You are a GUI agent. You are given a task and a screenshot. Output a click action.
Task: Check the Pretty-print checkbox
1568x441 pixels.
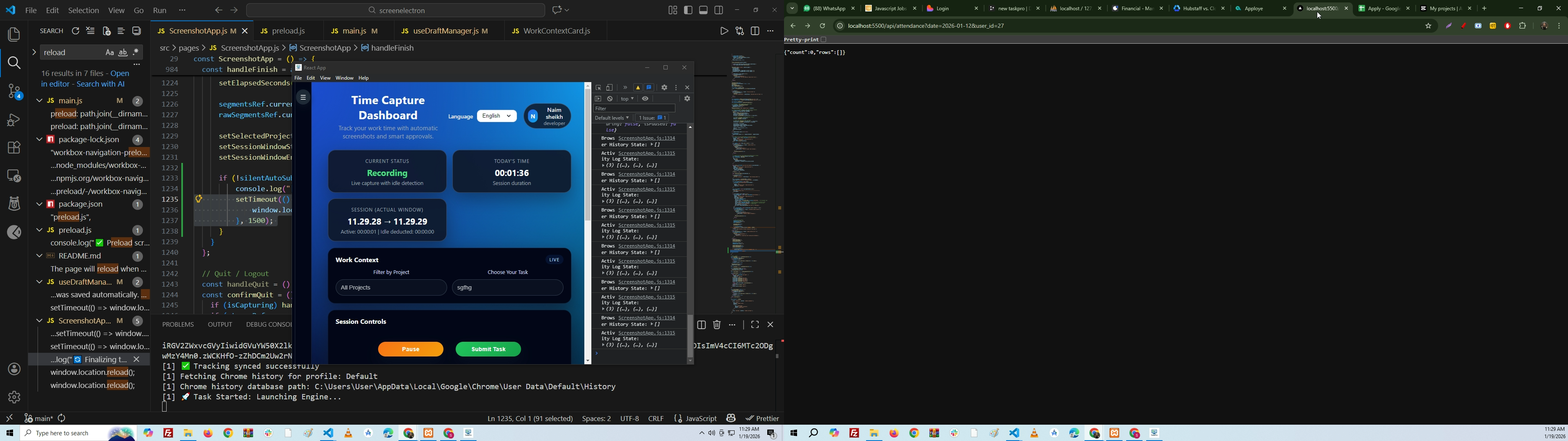(824, 40)
